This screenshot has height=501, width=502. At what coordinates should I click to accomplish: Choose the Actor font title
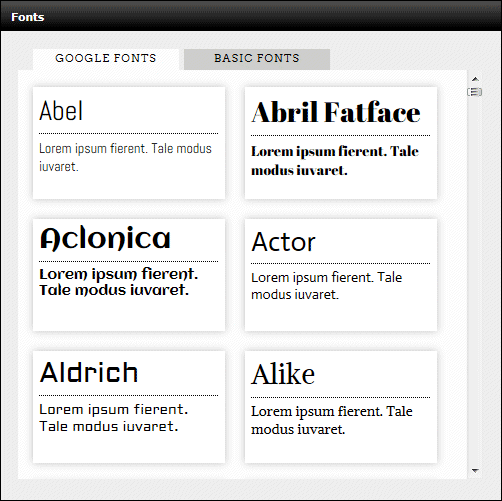283,242
